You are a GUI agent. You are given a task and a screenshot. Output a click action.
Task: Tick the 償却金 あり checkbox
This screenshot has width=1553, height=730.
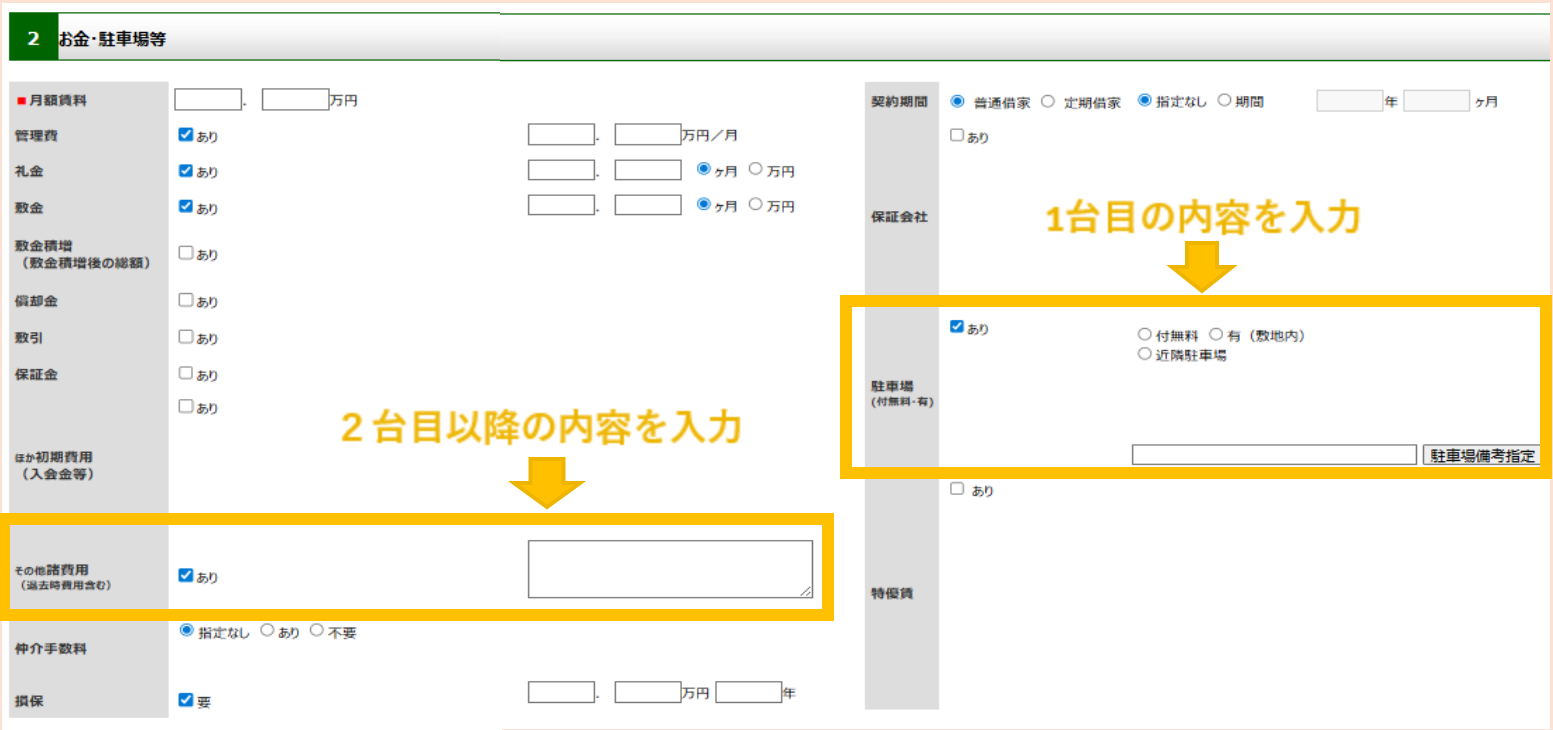(x=185, y=300)
